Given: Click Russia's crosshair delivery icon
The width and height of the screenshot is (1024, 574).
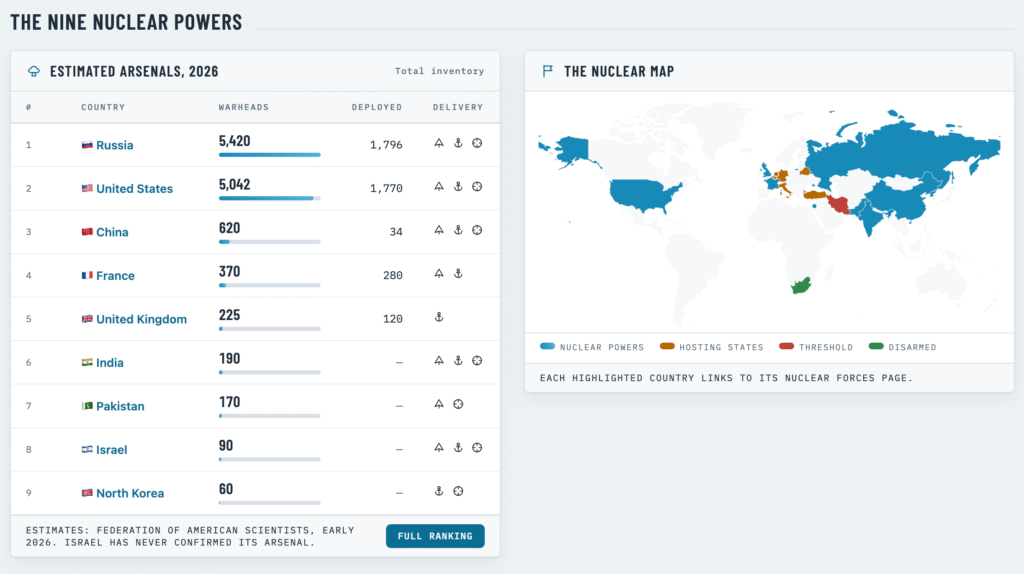Looking at the screenshot, I should point(477,143).
